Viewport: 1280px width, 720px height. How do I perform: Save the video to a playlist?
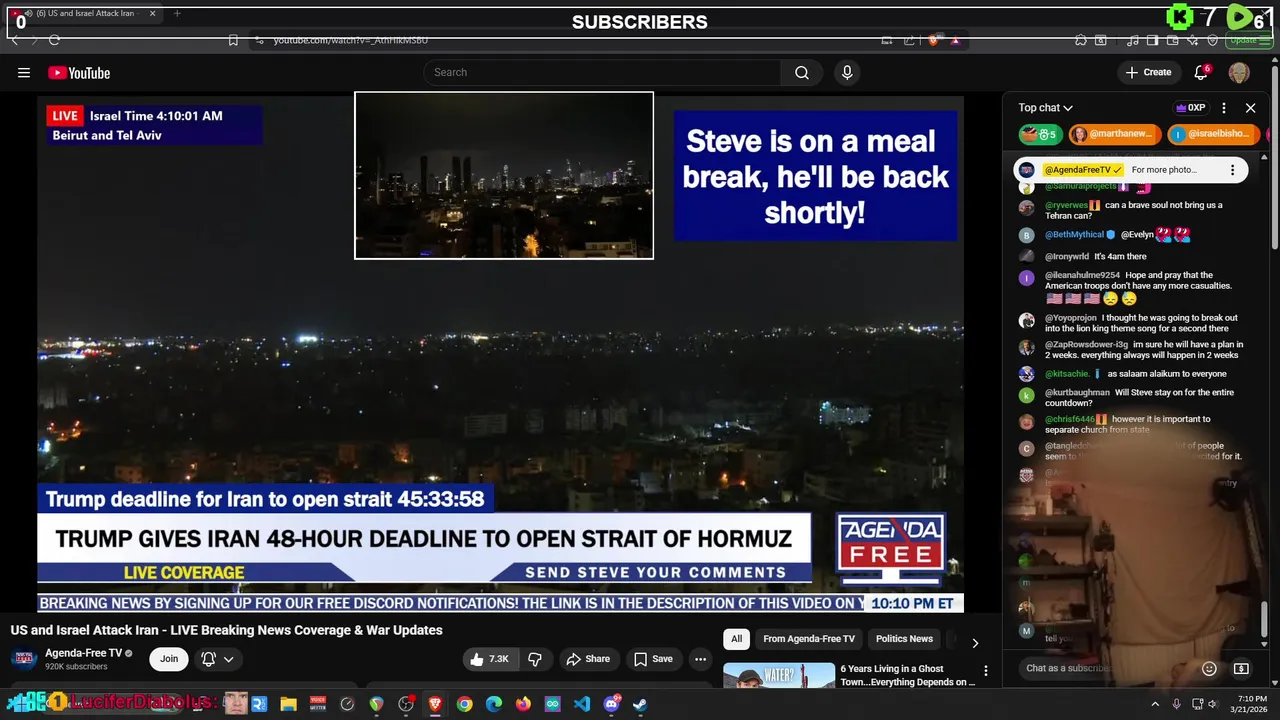coord(653,659)
